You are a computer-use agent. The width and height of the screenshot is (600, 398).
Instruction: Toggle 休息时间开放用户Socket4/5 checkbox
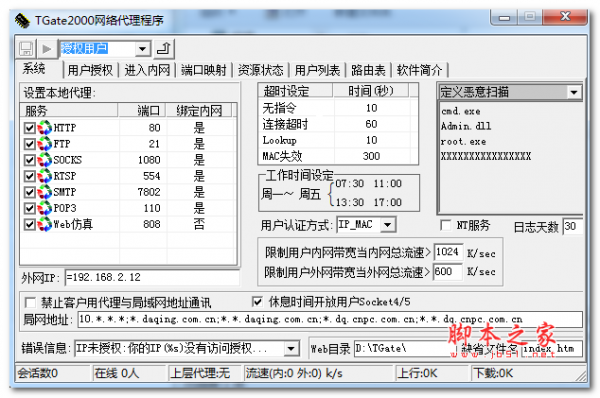pos(258,302)
